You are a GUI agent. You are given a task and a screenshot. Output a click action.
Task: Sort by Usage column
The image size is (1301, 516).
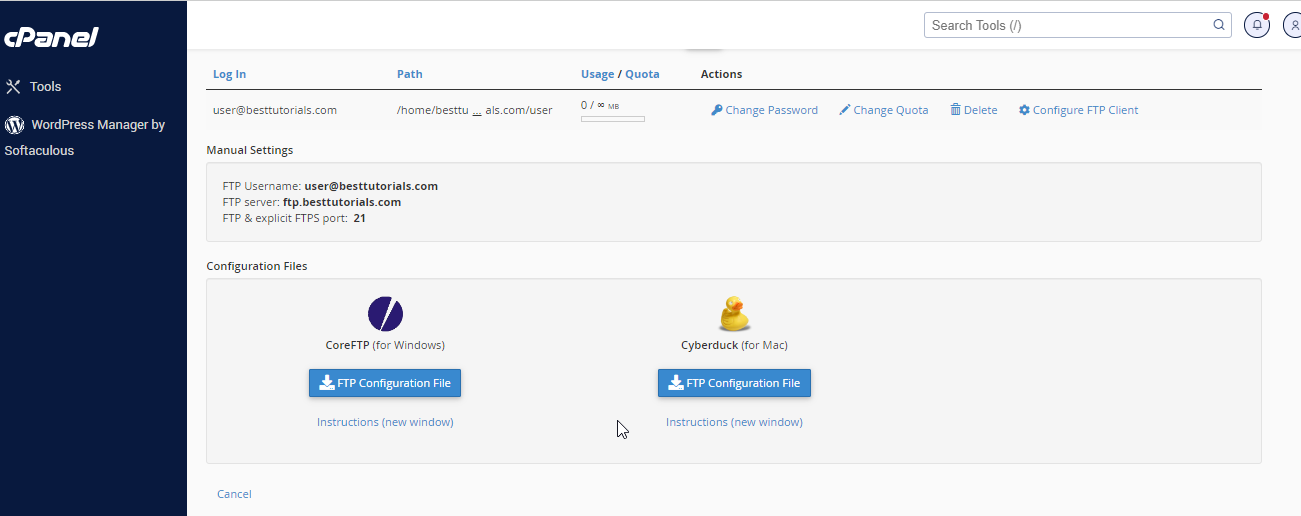(598, 74)
